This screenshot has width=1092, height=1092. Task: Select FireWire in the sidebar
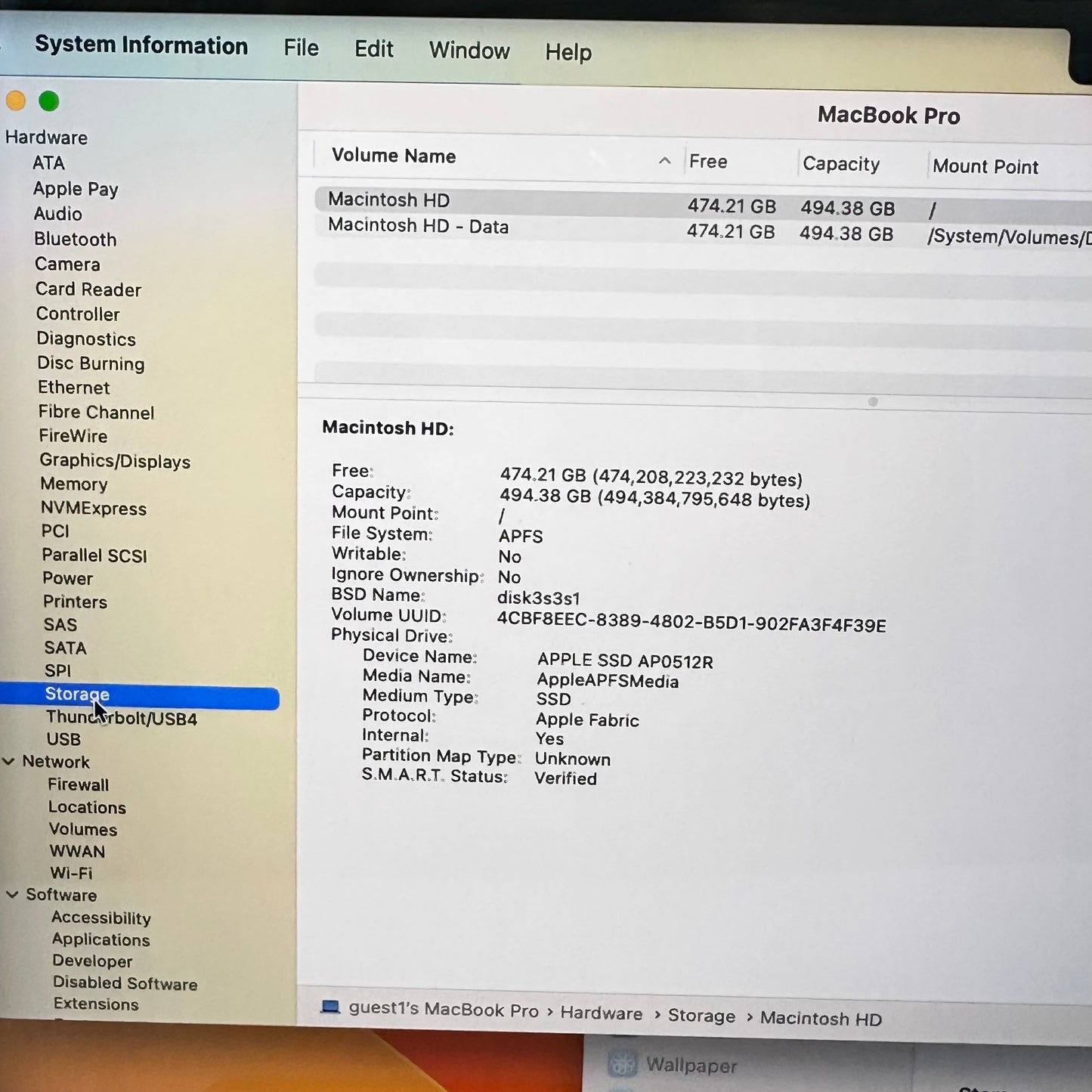coord(73,436)
